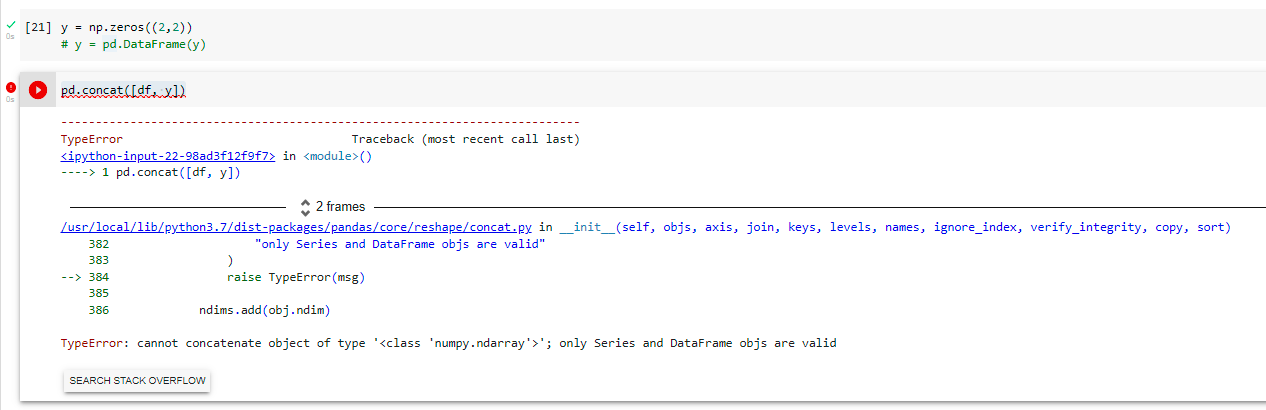This screenshot has height=410, width=1266.
Task: Click the __init__ signature text
Action: [895, 227]
